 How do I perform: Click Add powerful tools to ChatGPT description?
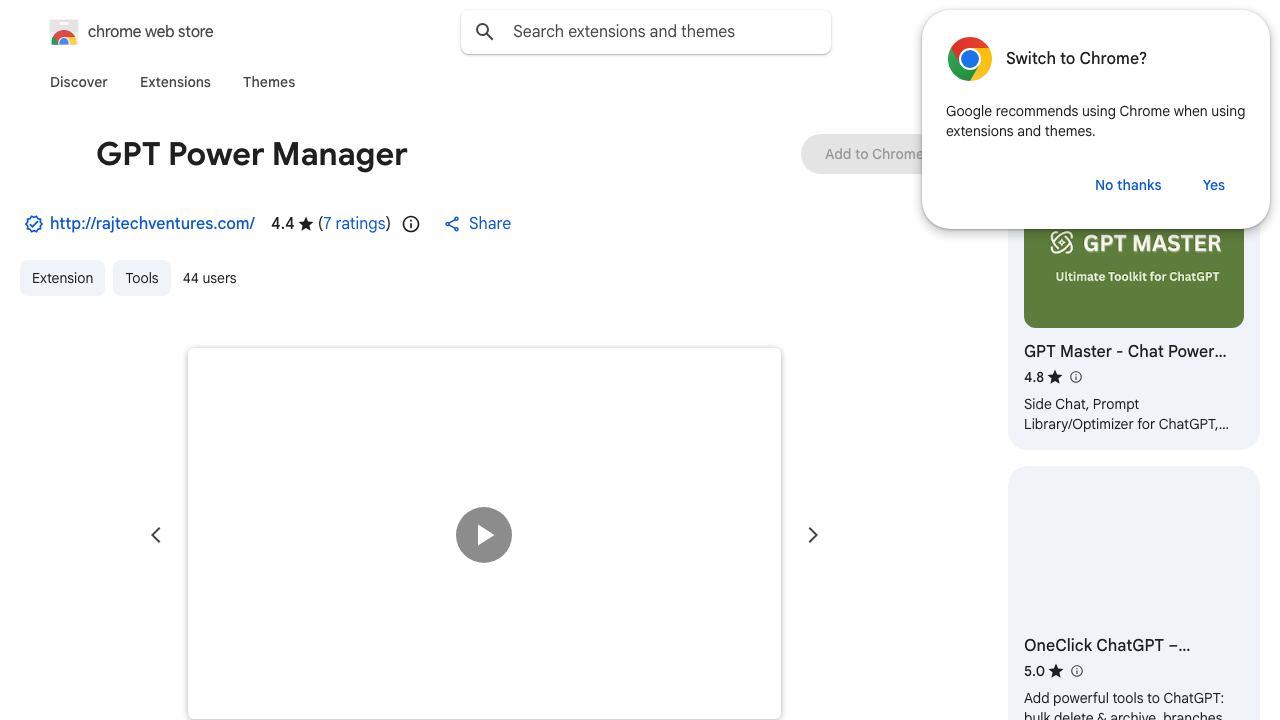click(x=1124, y=707)
